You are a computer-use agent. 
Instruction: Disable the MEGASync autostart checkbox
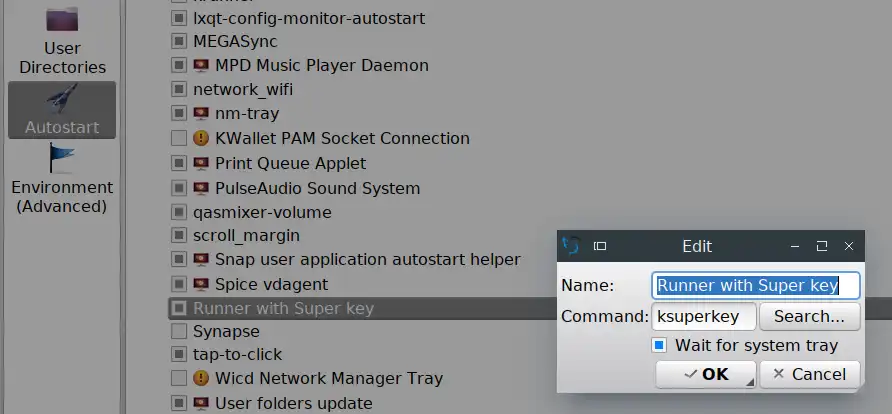click(178, 42)
